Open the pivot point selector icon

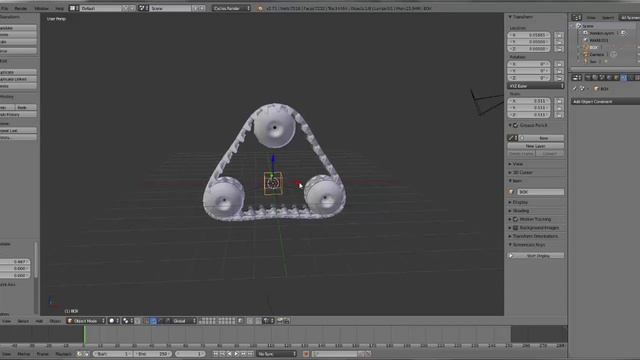pos(127,321)
